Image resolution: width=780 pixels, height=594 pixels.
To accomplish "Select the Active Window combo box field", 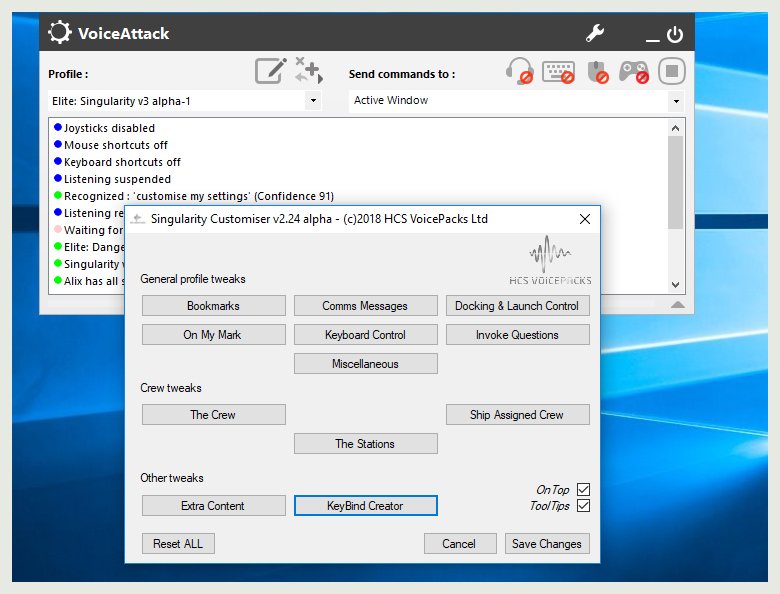I will [516, 101].
